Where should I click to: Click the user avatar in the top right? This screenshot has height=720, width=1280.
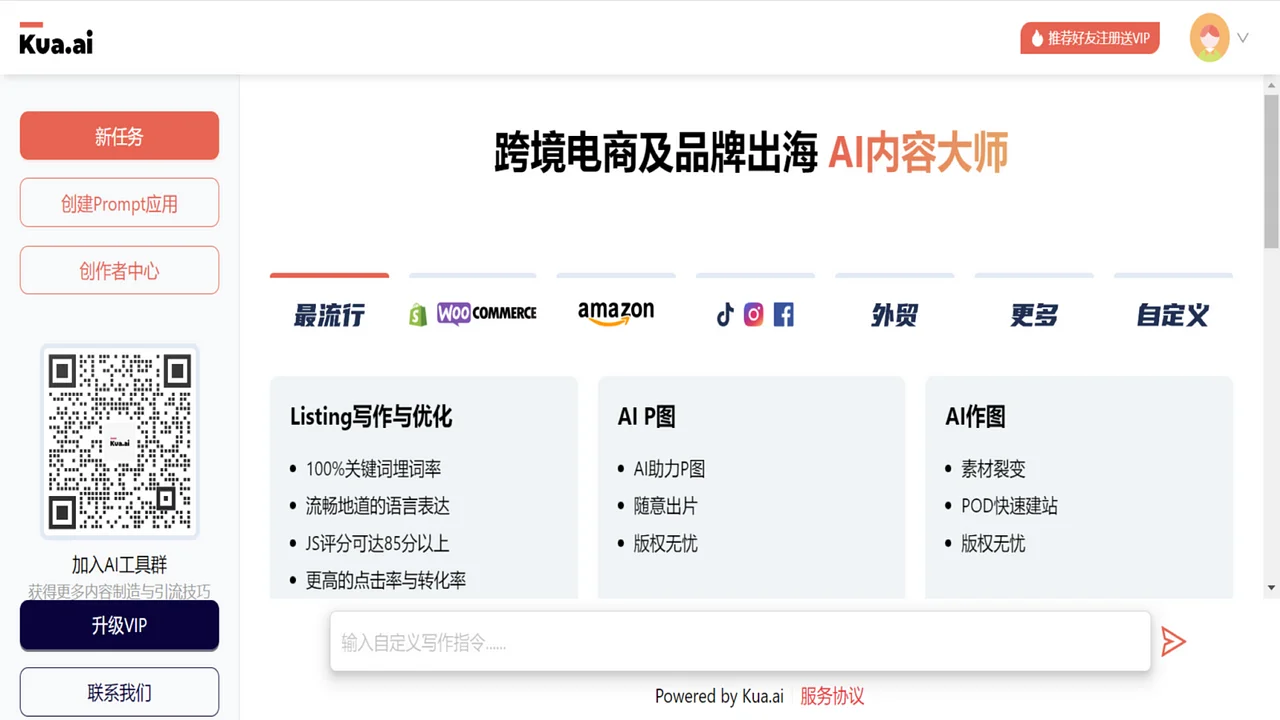pyautogui.click(x=1210, y=37)
